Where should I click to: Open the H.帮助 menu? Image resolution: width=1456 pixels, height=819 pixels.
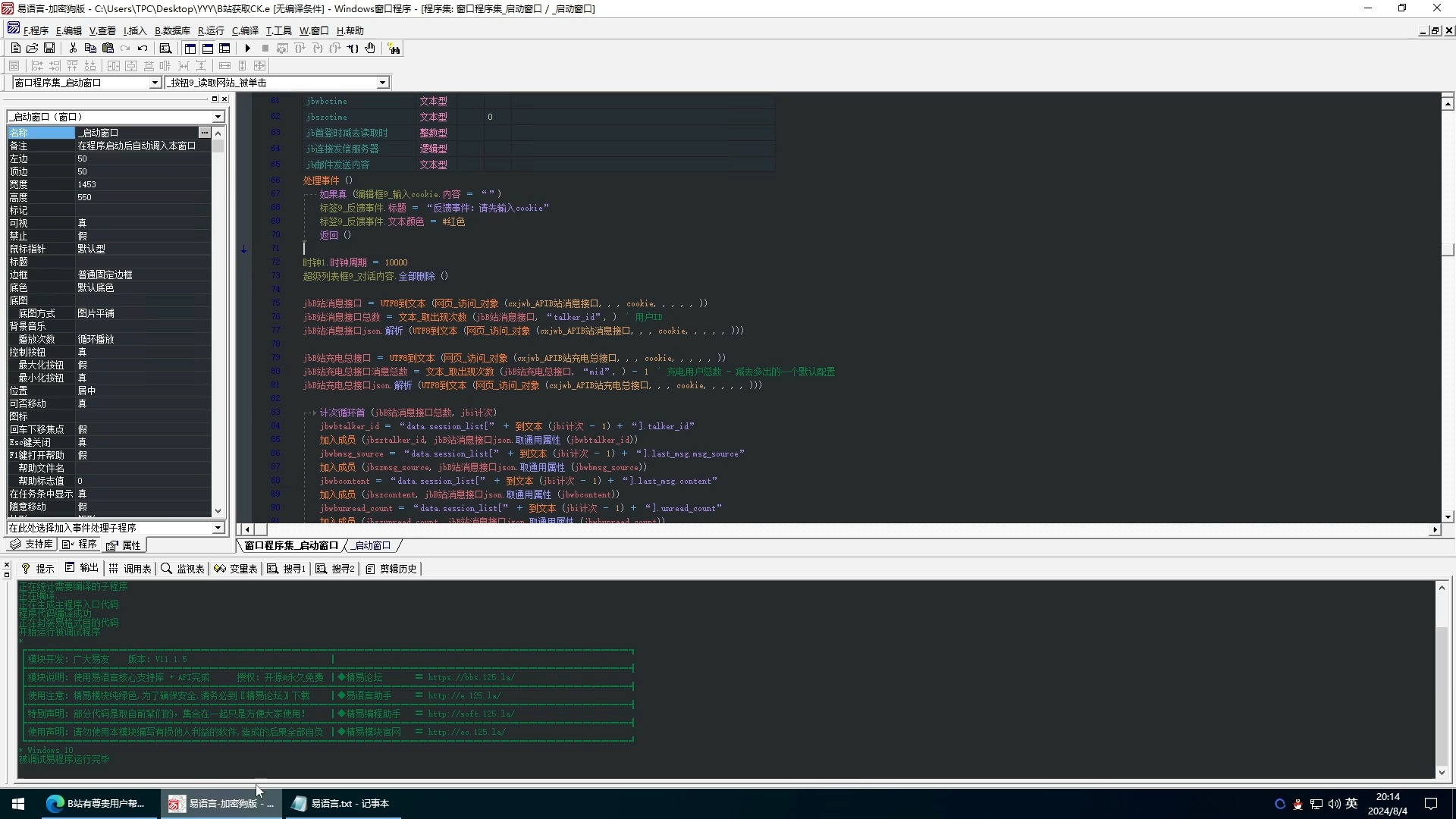point(350,30)
